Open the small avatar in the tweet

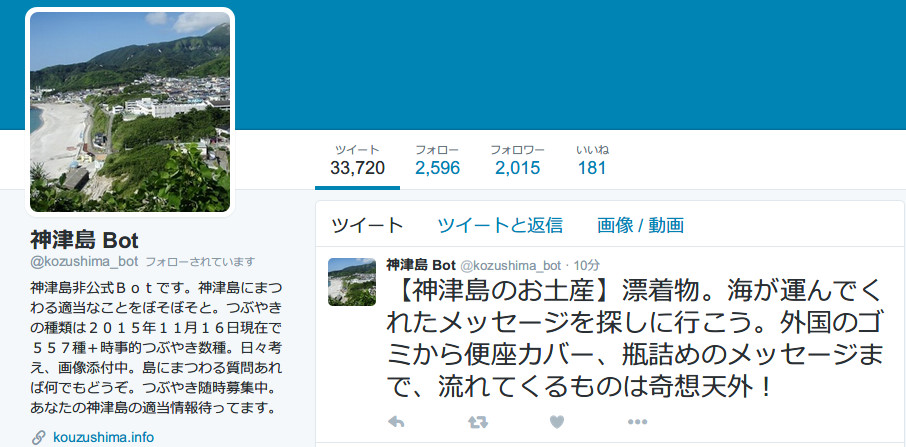(x=352, y=282)
